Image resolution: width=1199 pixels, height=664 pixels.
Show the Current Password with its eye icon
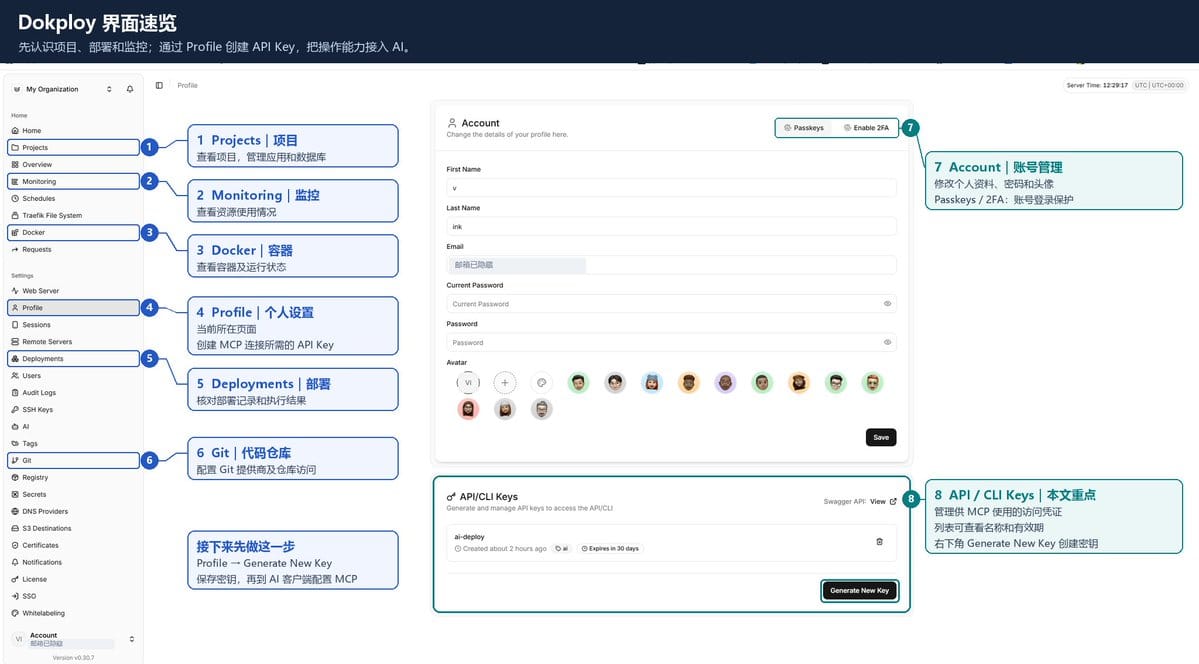click(887, 304)
